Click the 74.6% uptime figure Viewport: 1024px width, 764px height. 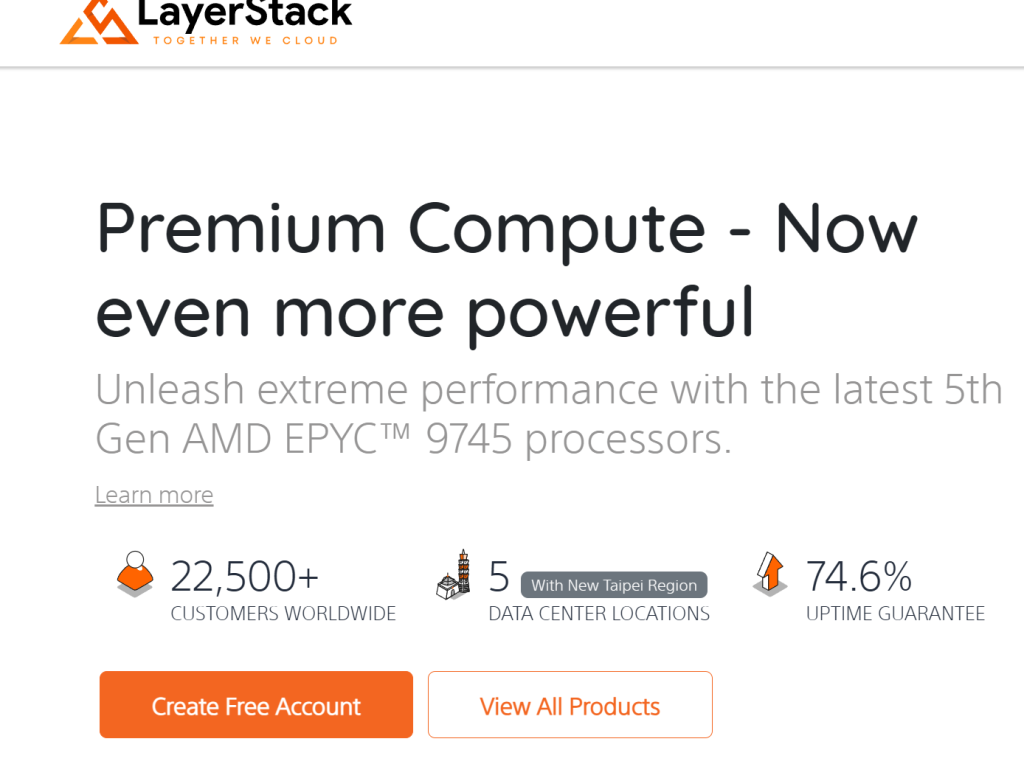pyautogui.click(x=859, y=577)
